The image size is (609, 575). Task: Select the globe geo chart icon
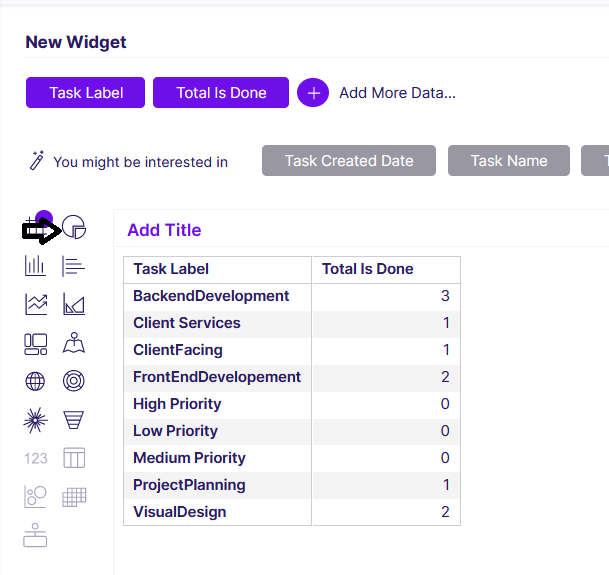[x=35, y=381]
